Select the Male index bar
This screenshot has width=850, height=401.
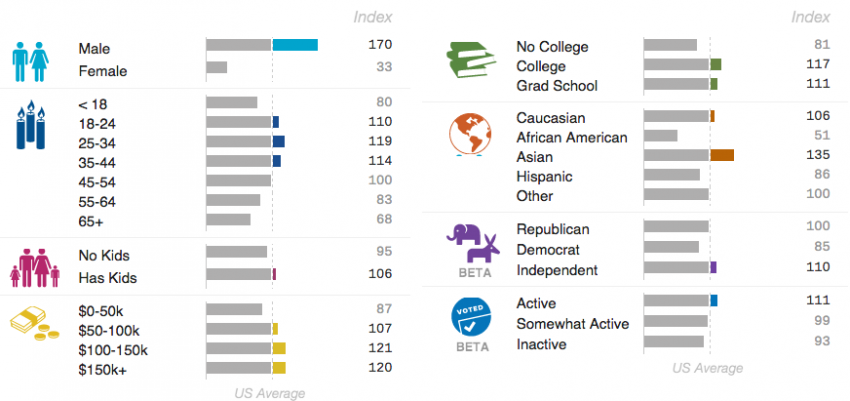262,45
